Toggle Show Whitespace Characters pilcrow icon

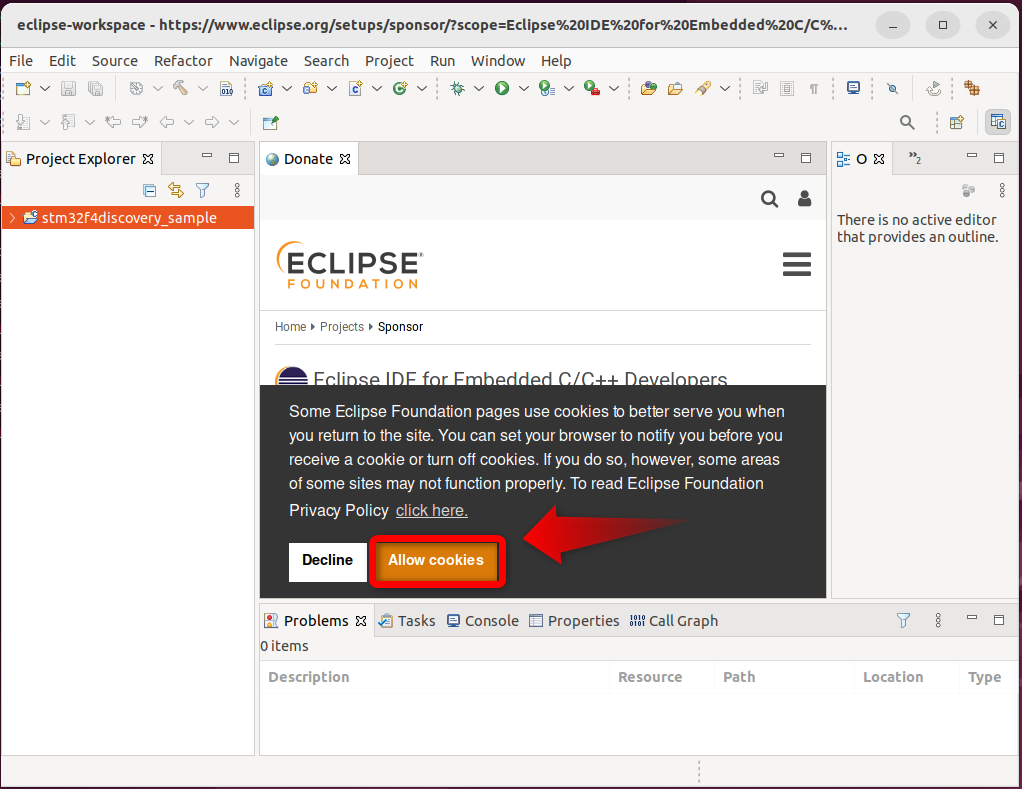(x=814, y=88)
